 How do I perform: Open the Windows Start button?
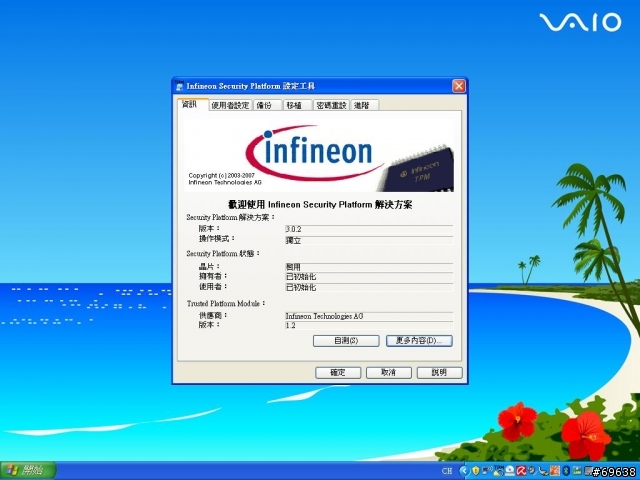coord(28,471)
